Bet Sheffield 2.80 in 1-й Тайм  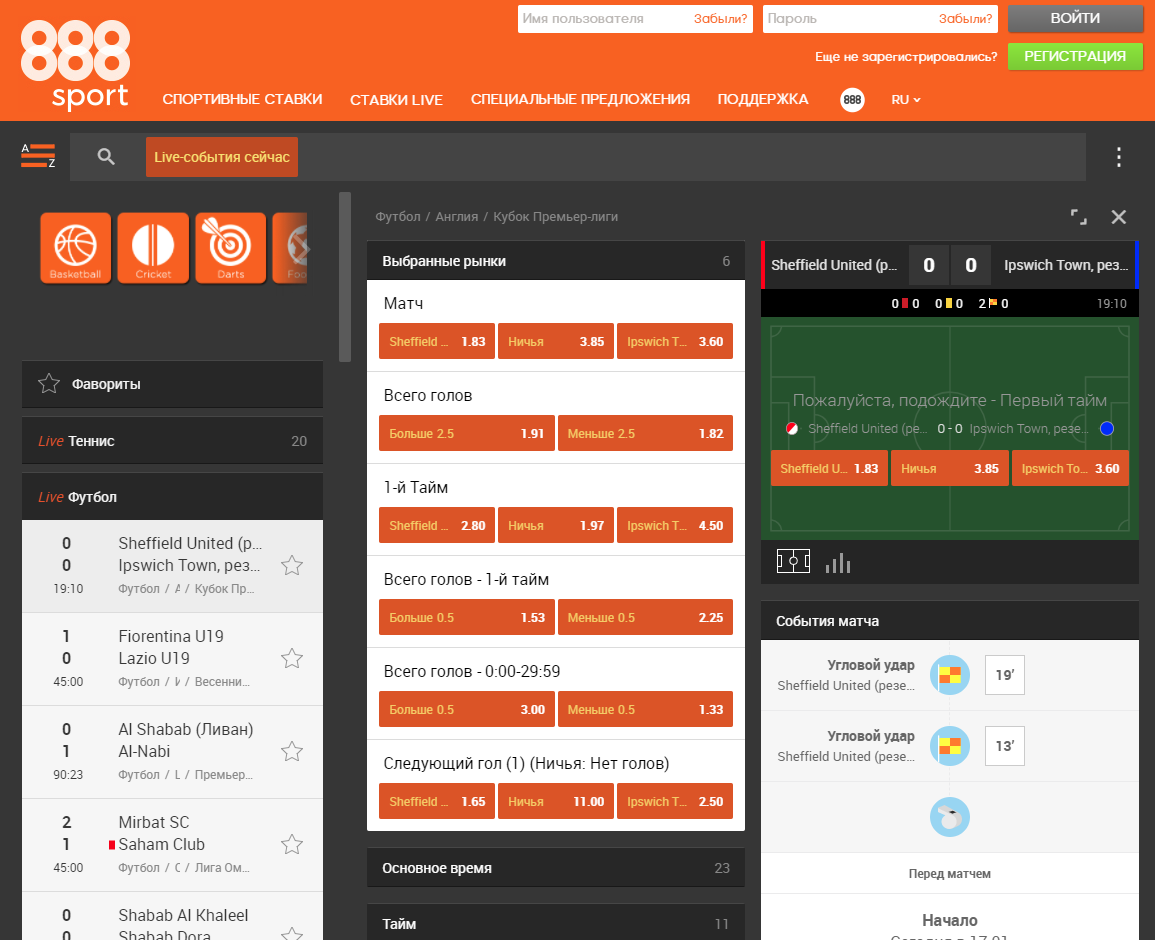coord(437,525)
